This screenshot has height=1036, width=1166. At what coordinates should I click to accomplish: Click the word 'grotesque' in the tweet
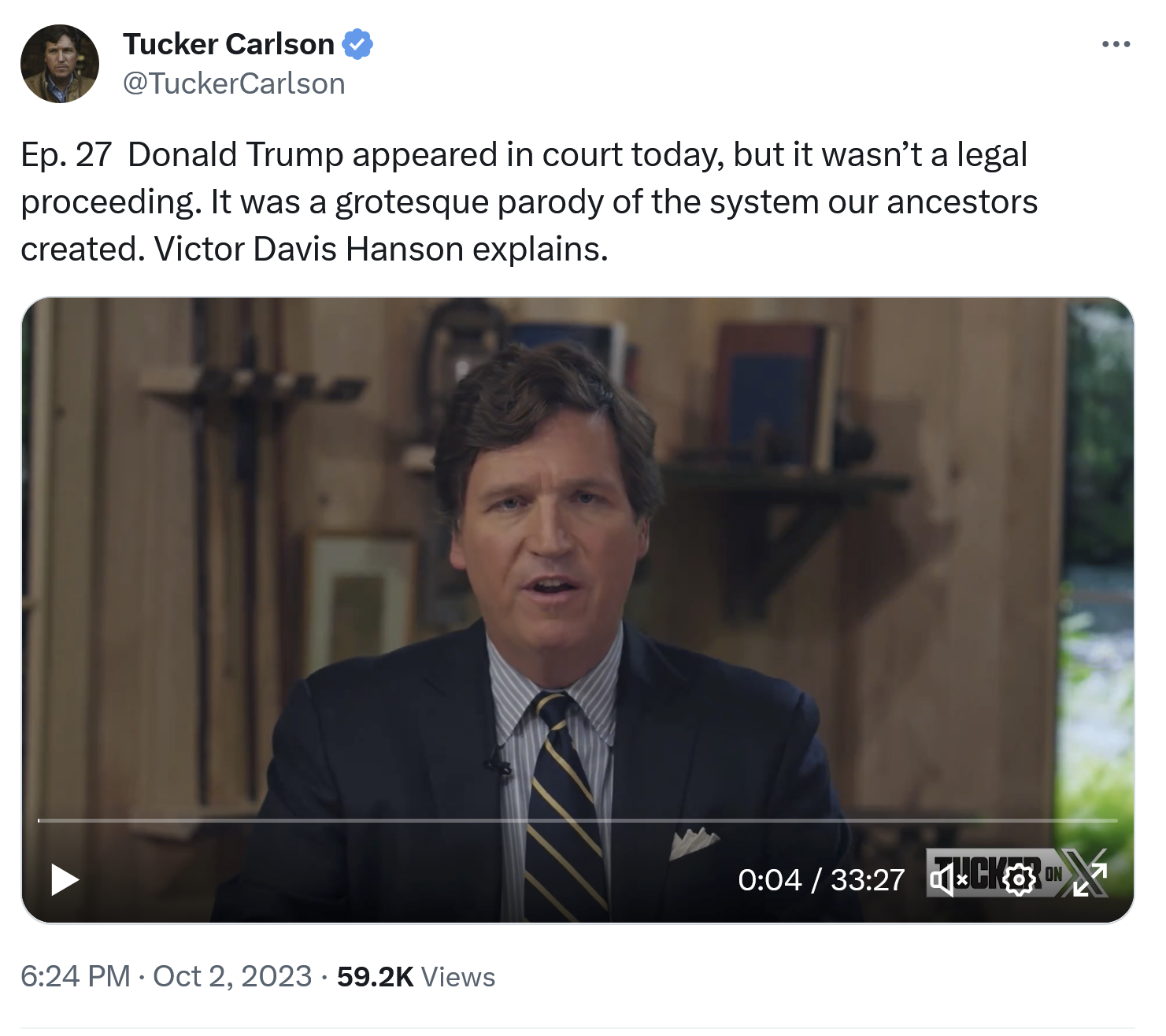412,202
